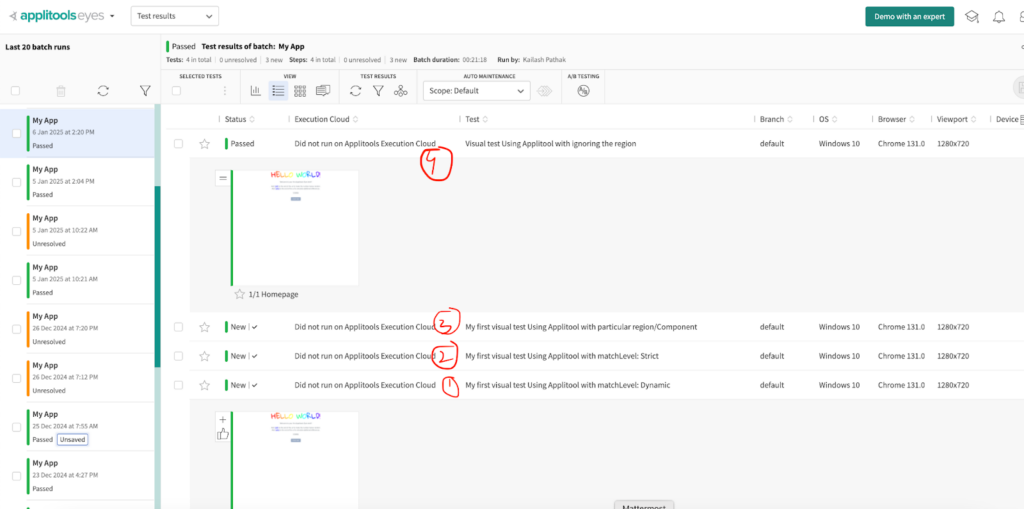
Task: Switch to the bar chart view icon
Action: 256,91
